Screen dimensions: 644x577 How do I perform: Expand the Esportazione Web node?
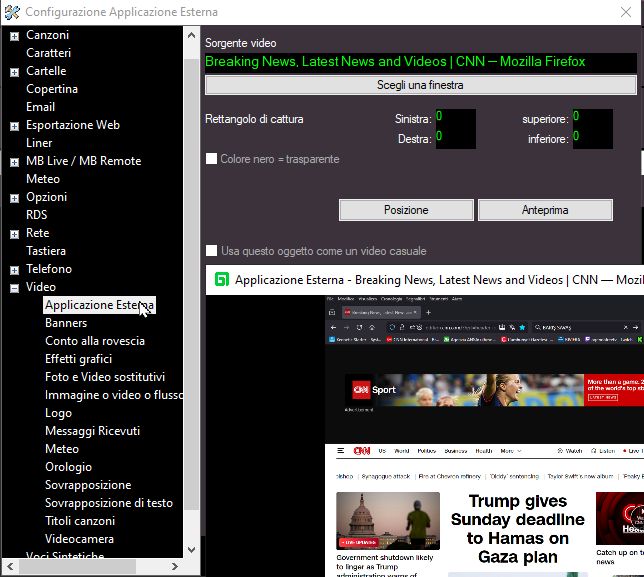click(x=14, y=126)
